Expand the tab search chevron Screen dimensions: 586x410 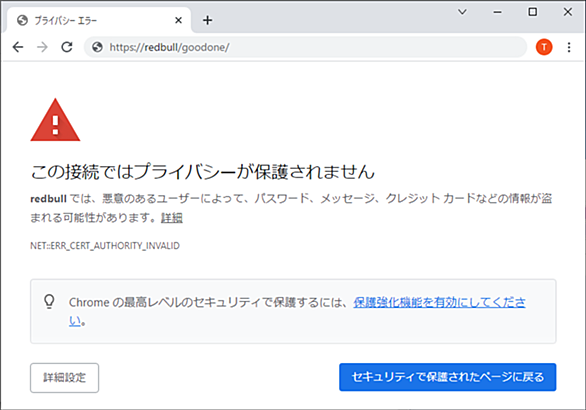coord(462,12)
